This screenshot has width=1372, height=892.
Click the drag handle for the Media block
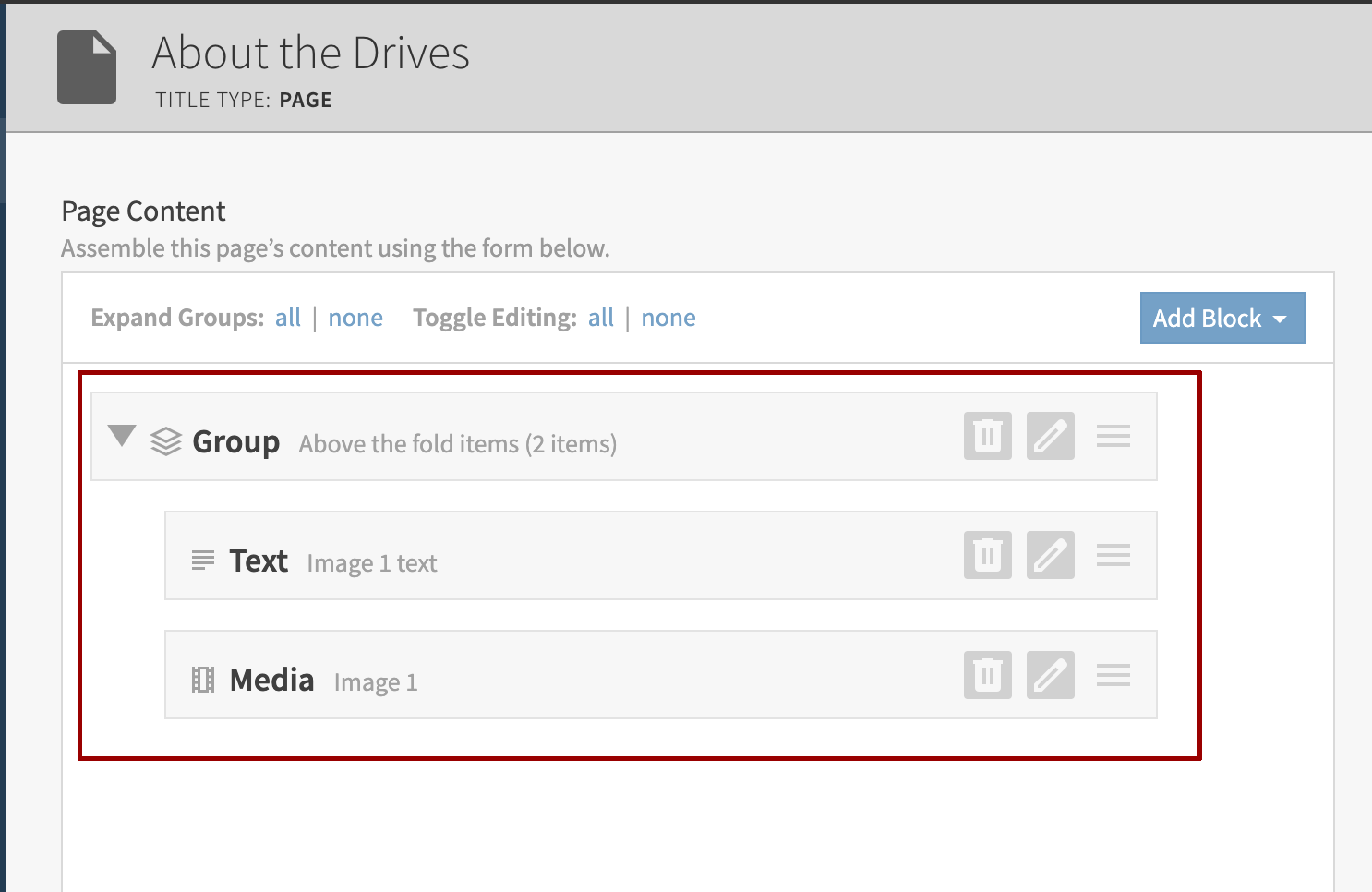1113,675
